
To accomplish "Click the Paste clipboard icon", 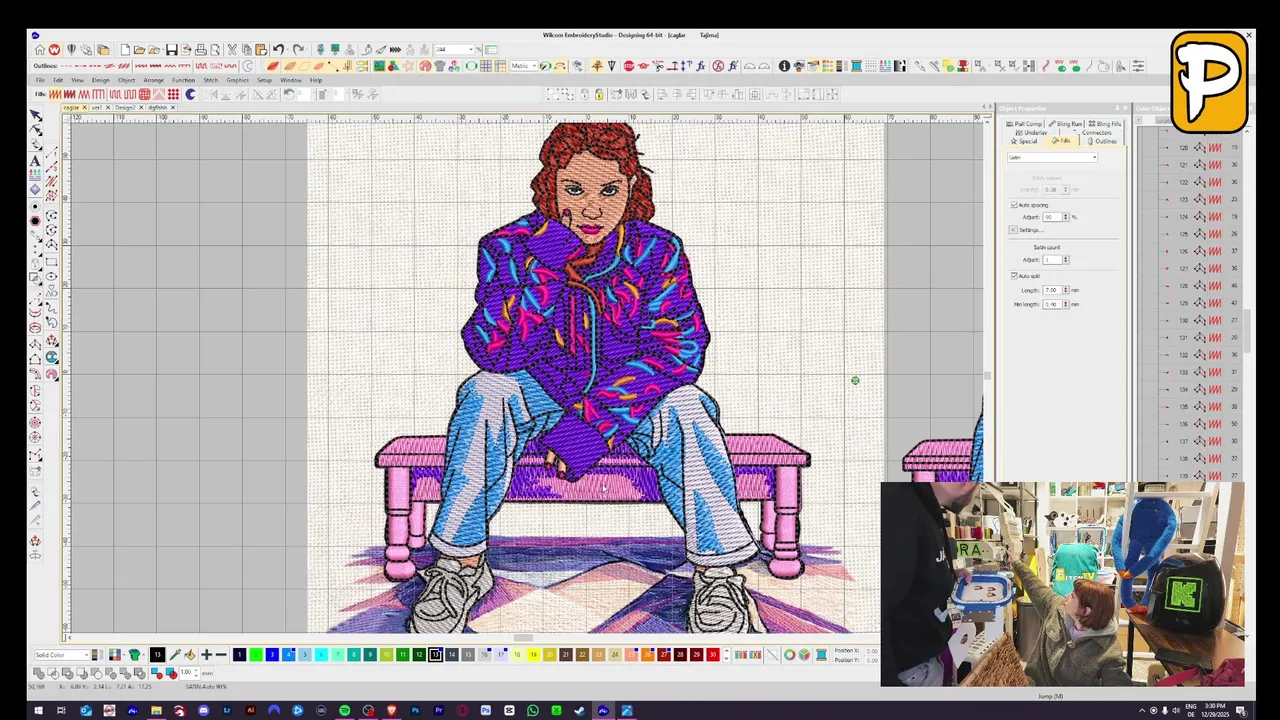I will [260, 49].
